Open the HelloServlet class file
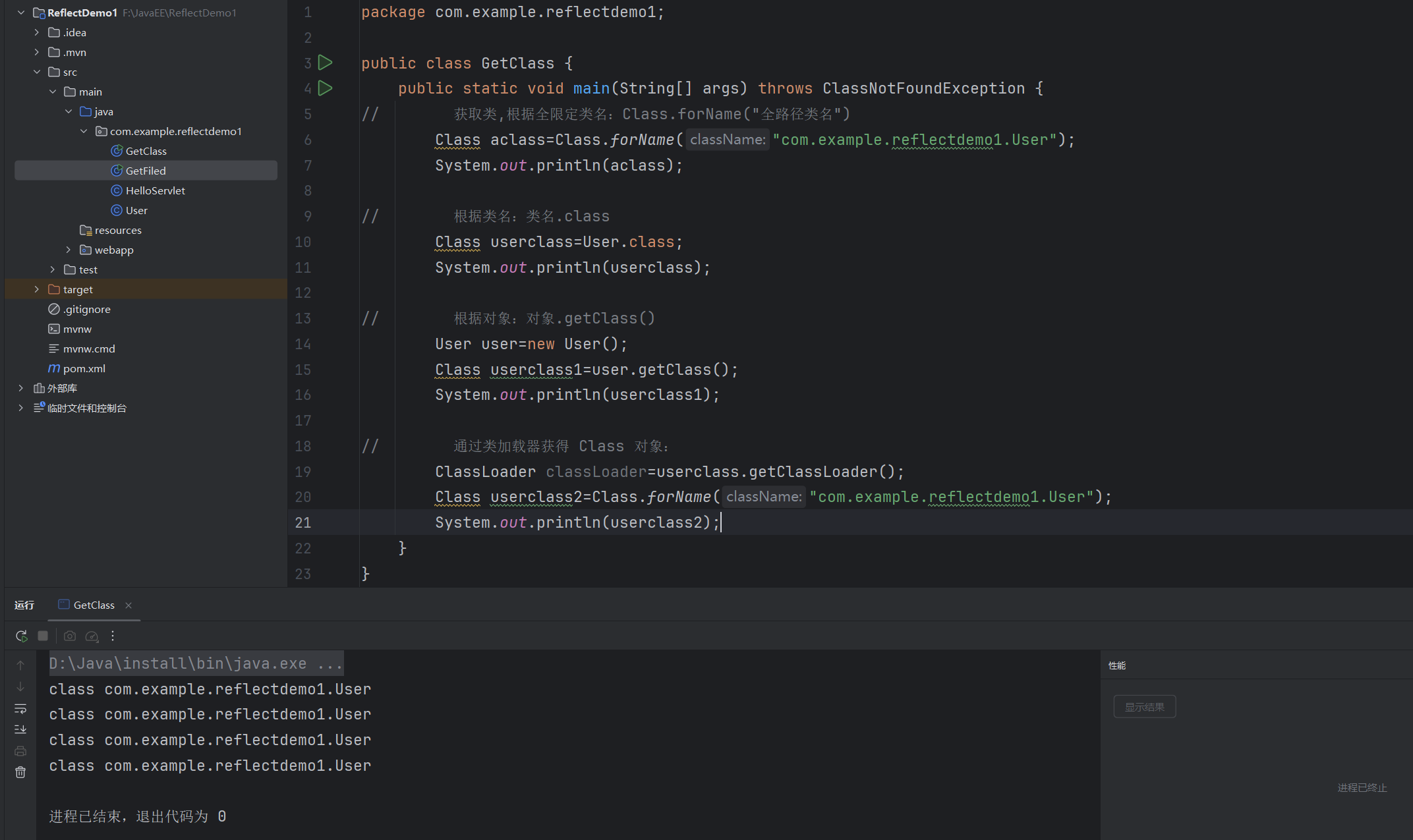 [x=155, y=190]
